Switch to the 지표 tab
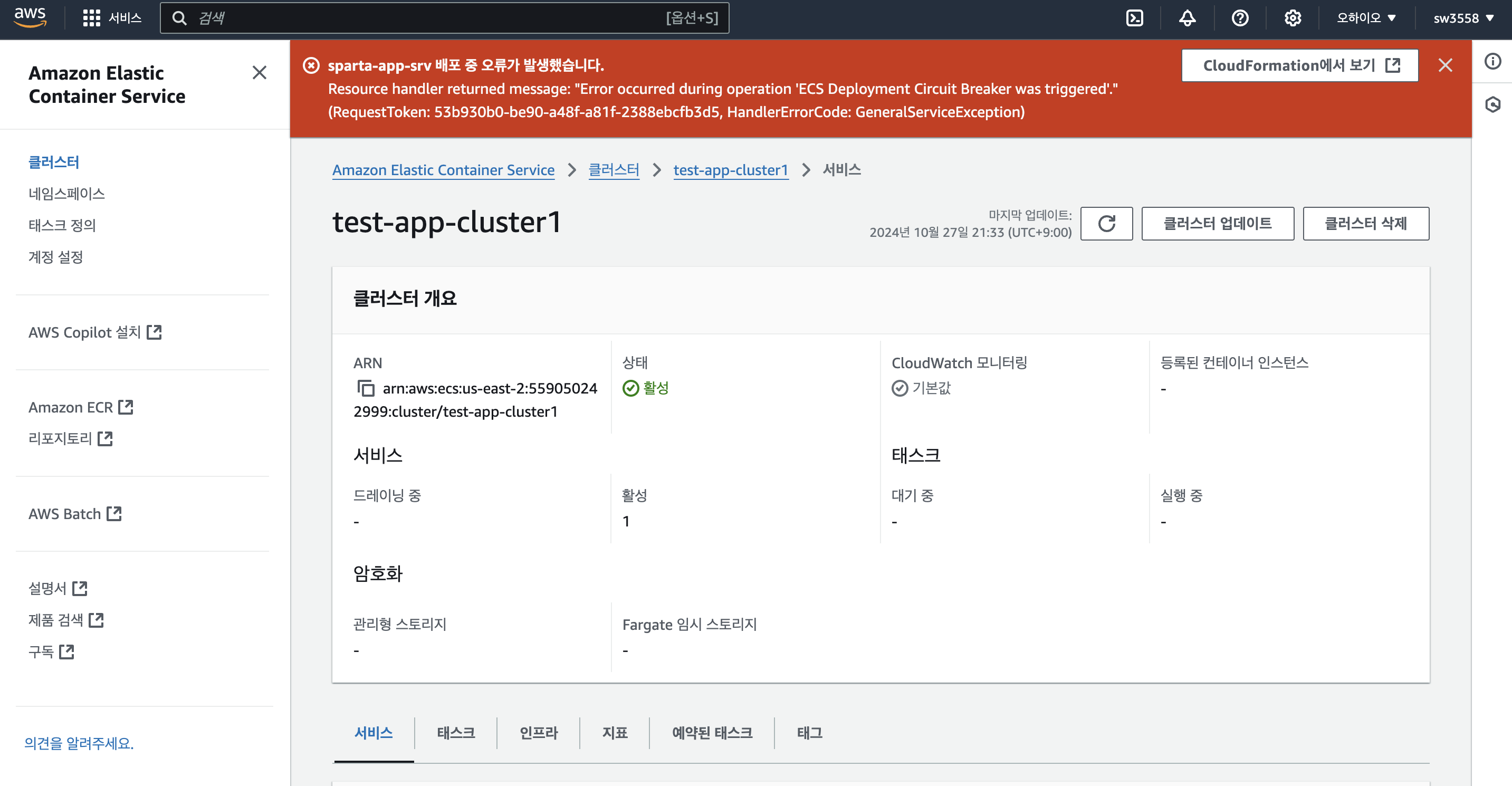 [615, 733]
